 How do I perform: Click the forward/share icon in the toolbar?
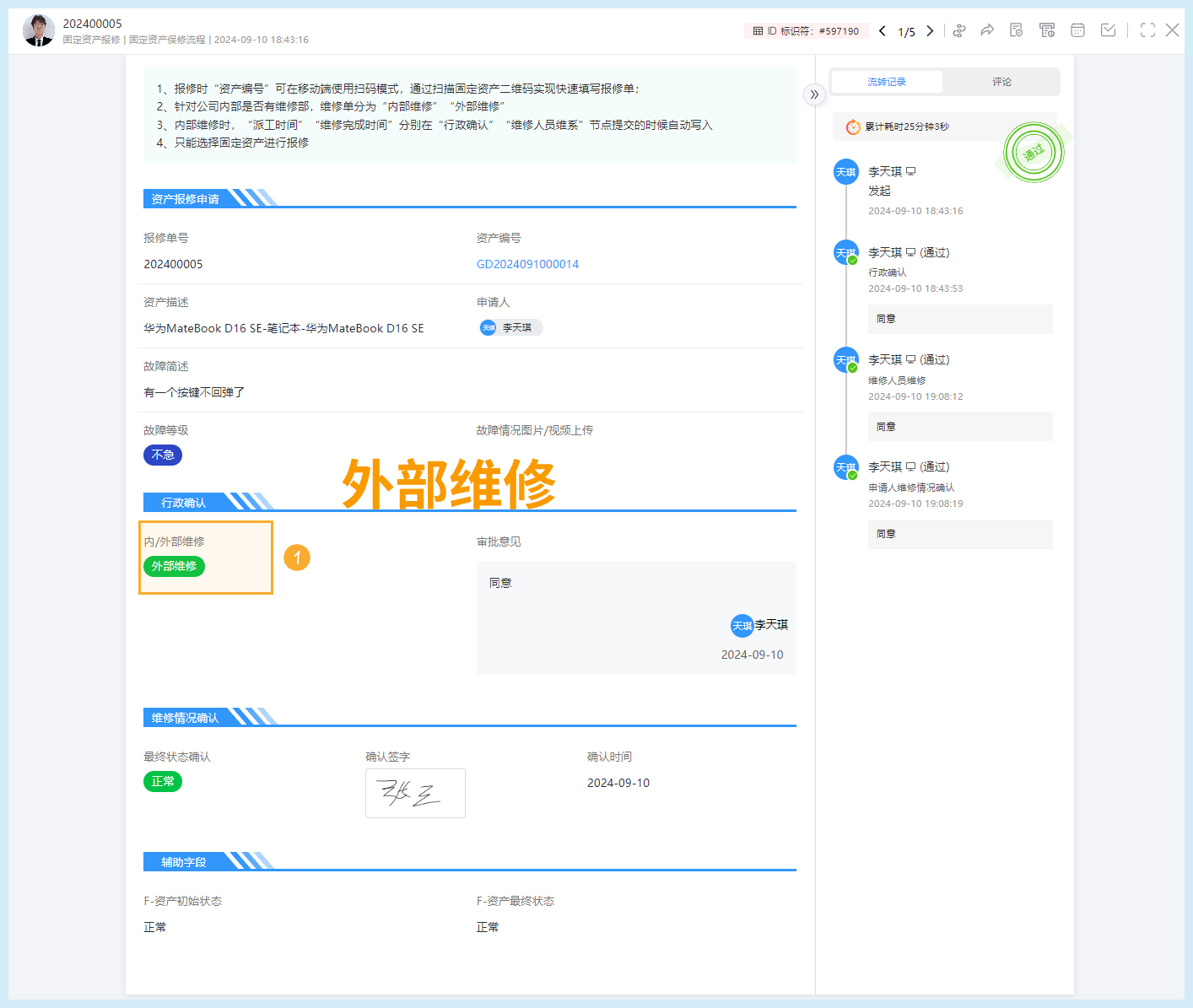[x=987, y=30]
